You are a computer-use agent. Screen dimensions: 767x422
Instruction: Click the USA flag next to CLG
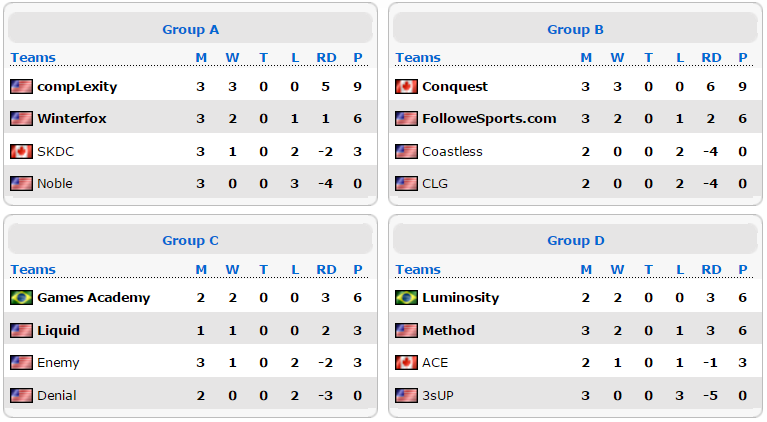(406, 184)
